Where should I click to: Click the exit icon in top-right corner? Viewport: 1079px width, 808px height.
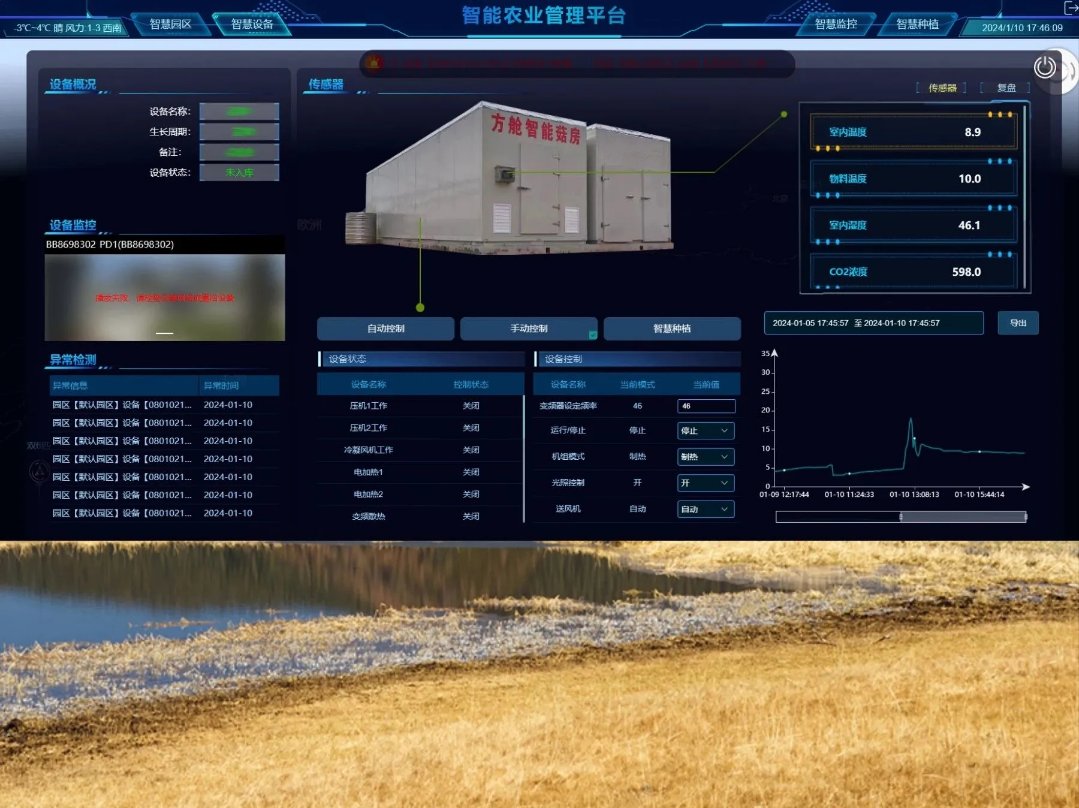coord(1069,8)
